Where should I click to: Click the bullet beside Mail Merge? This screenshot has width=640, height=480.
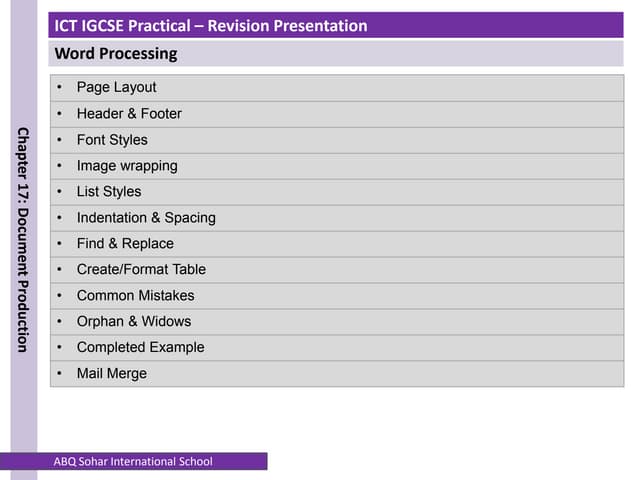tap(60, 374)
